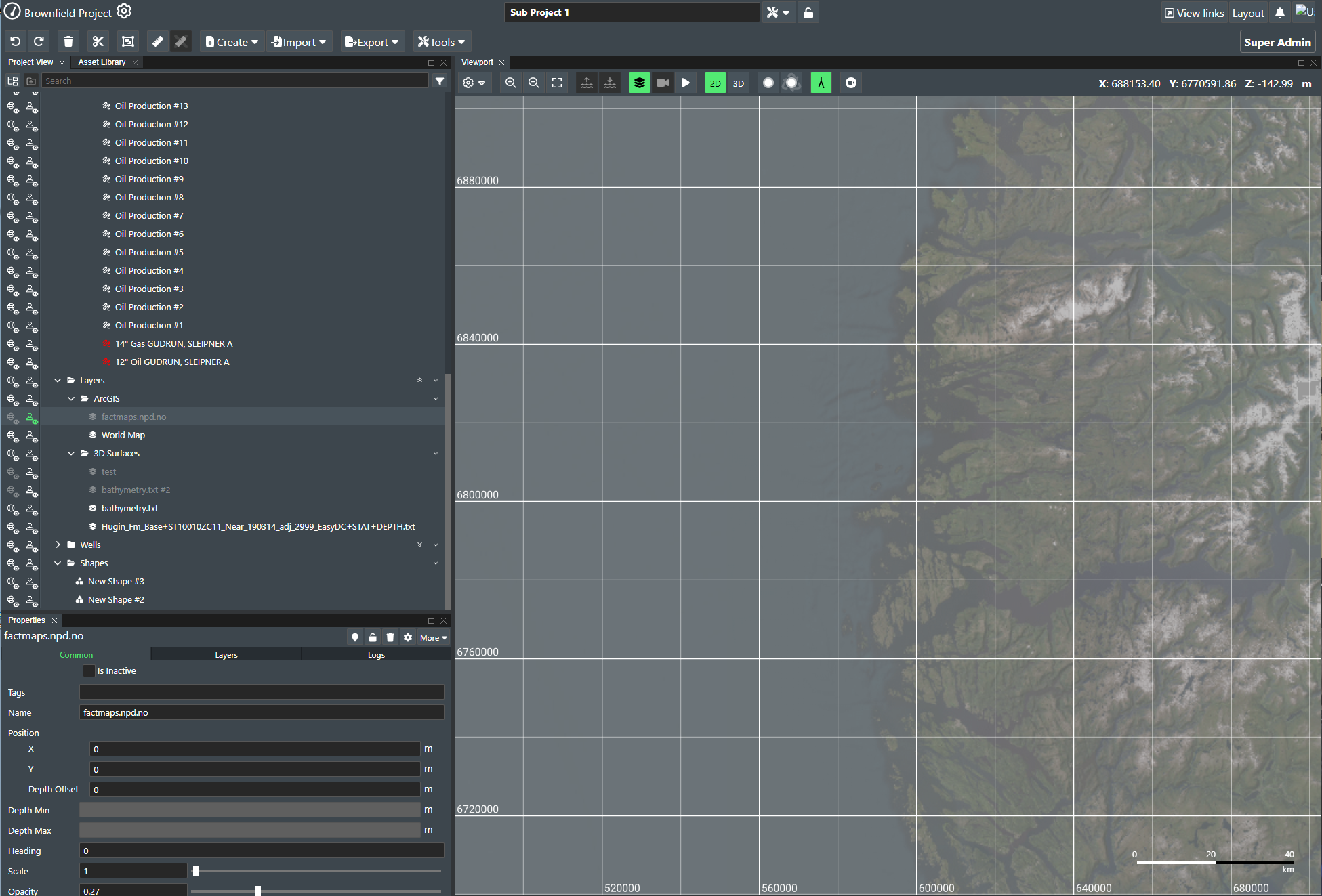Select the Viewport tab
Image resolution: width=1322 pixels, height=896 pixels.
click(x=477, y=62)
